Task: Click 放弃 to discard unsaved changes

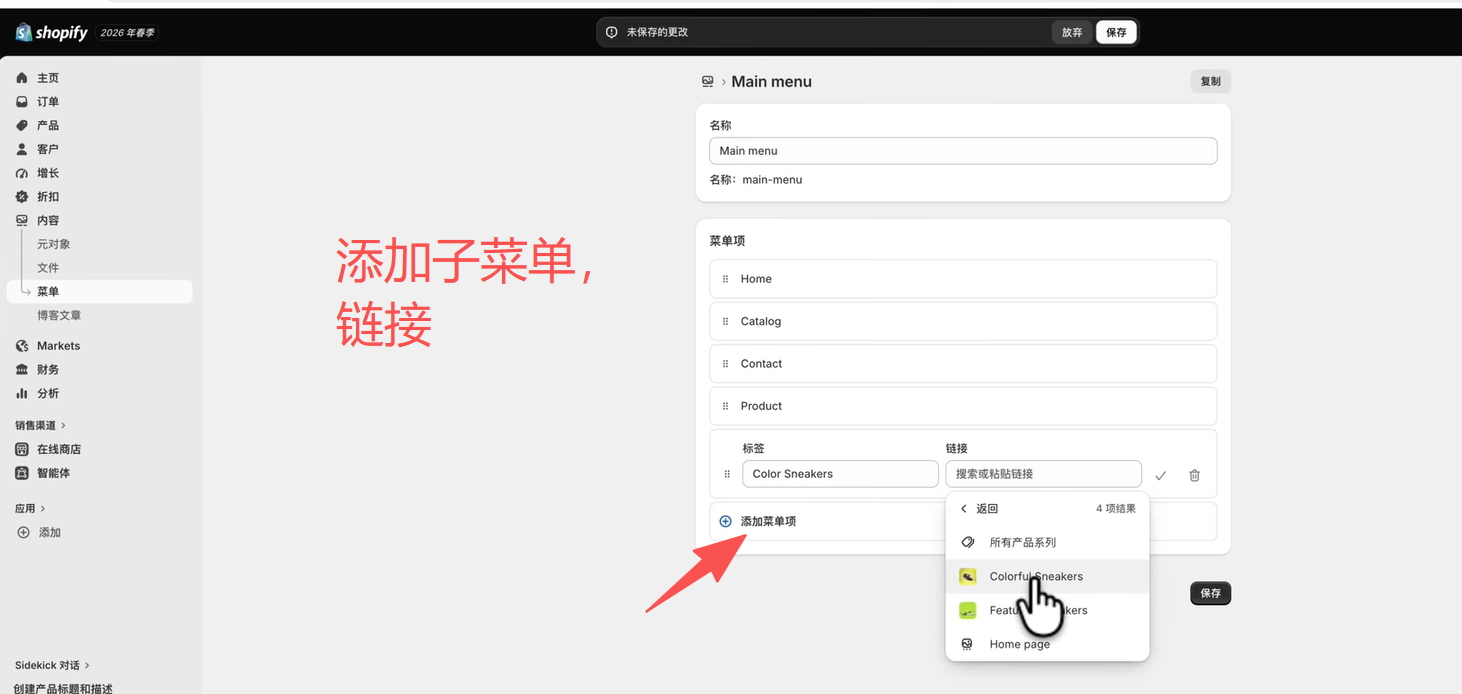Action: coord(1072,32)
